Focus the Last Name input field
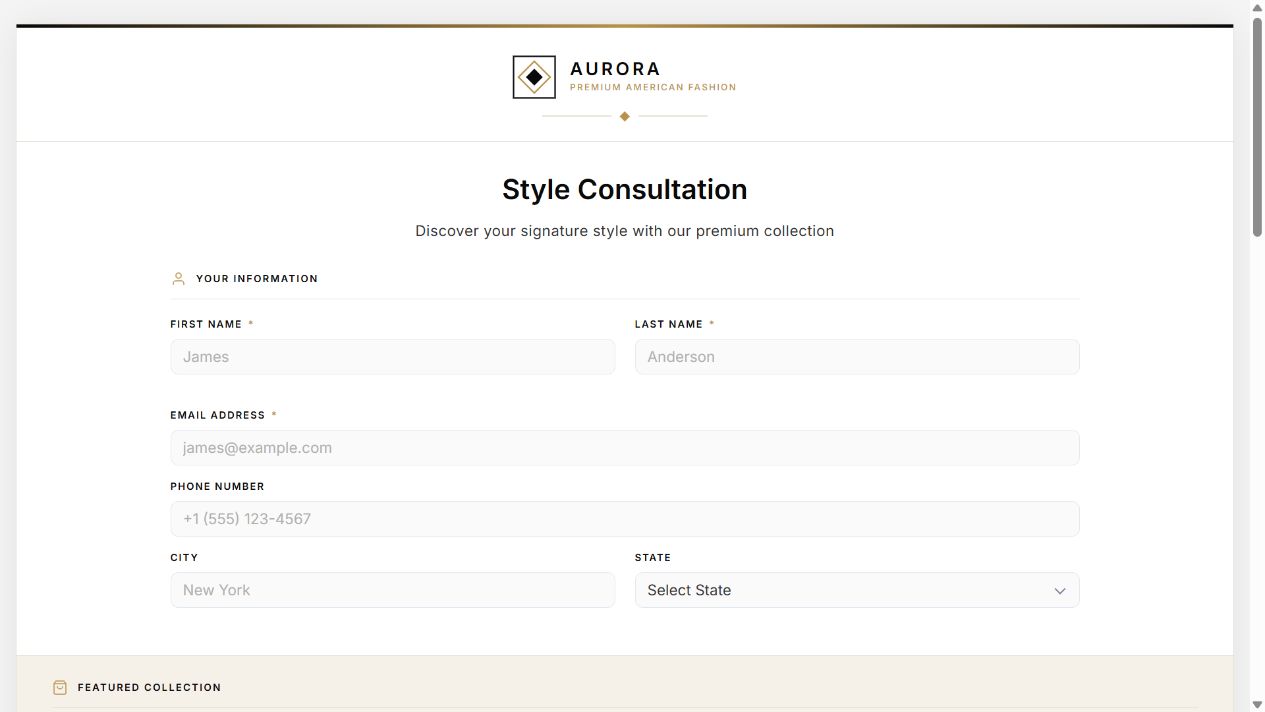 click(x=857, y=357)
